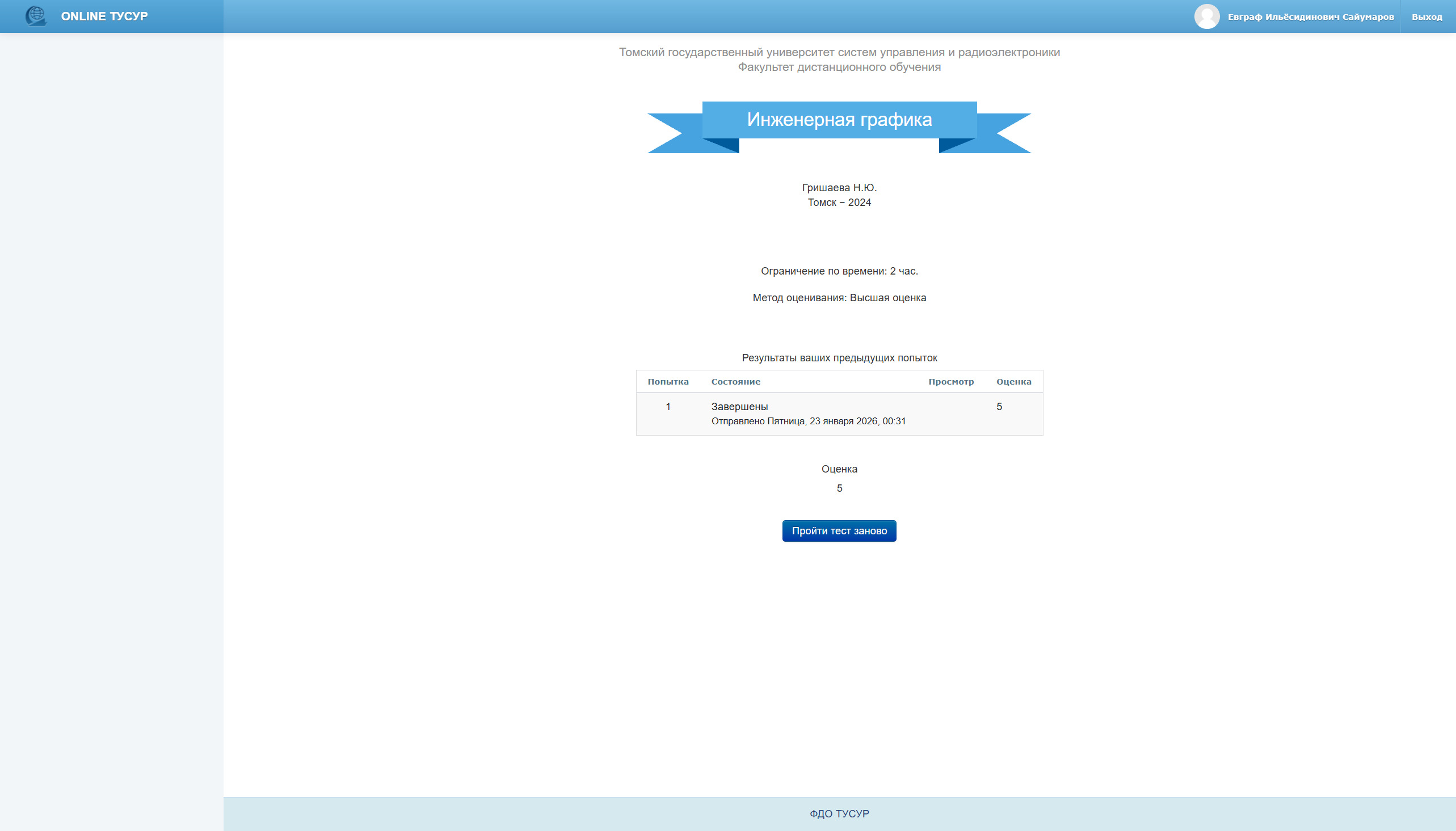Log out via the Выход link
The width and height of the screenshot is (1456, 831).
point(1426,17)
